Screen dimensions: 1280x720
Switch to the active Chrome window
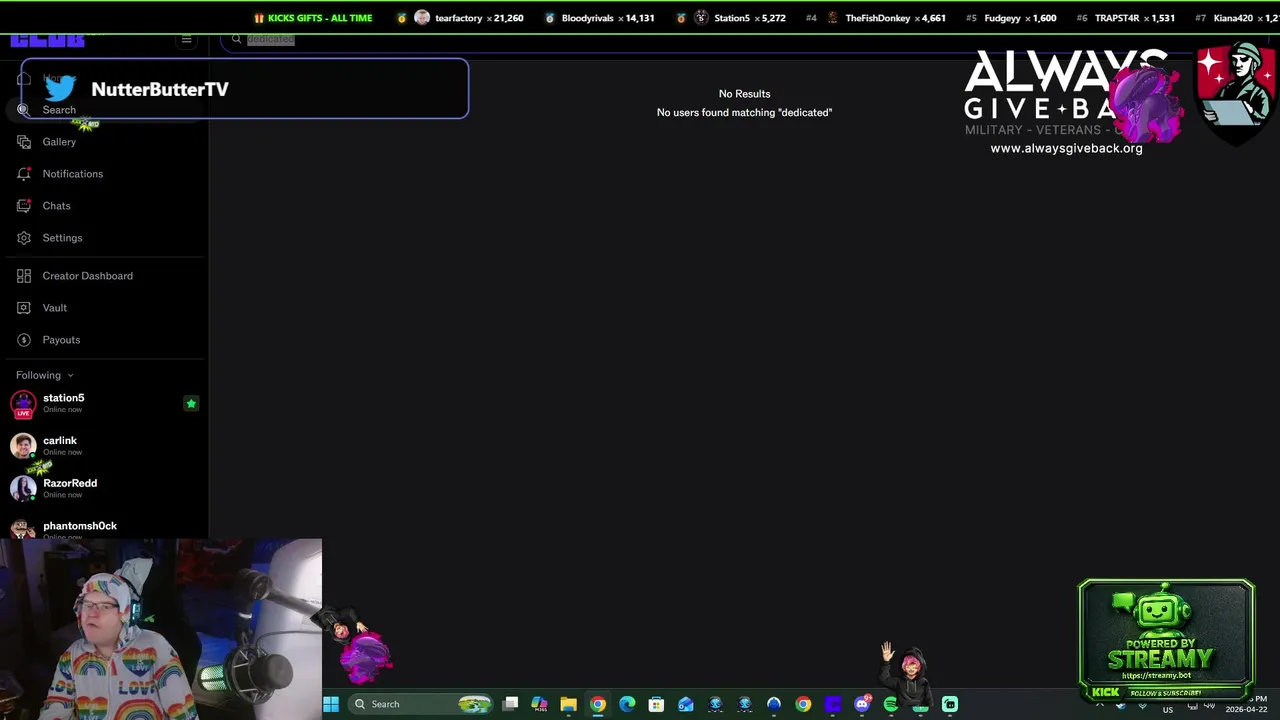[x=598, y=704]
